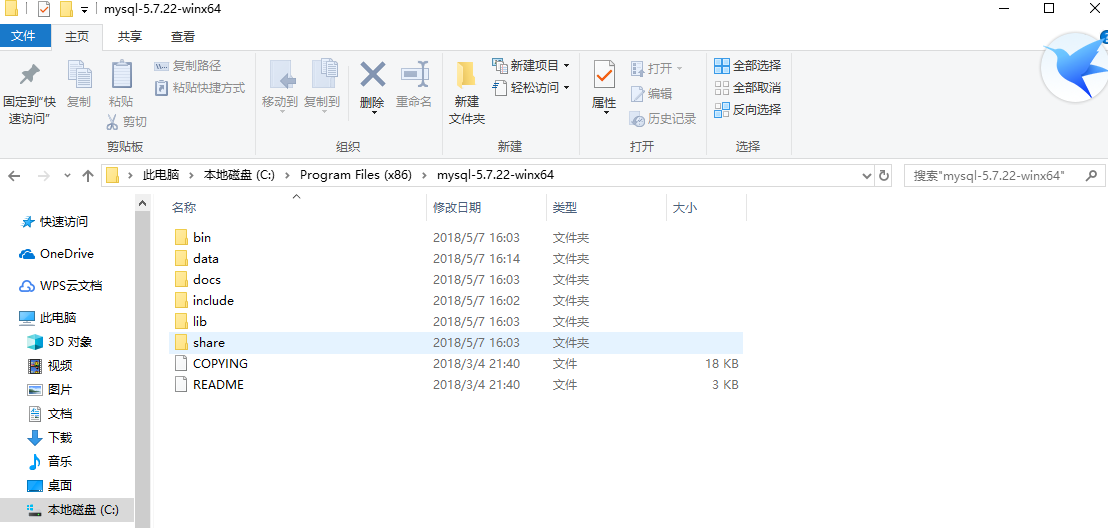The height and width of the screenshot is (528, 1108).
Task: Select the bin folder
Action: pos(456,237)
